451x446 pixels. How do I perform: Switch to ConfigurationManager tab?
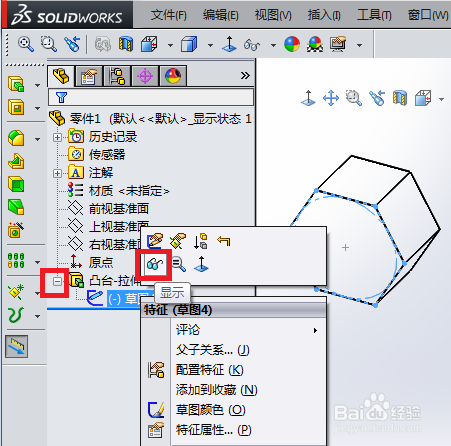(117, 76)
